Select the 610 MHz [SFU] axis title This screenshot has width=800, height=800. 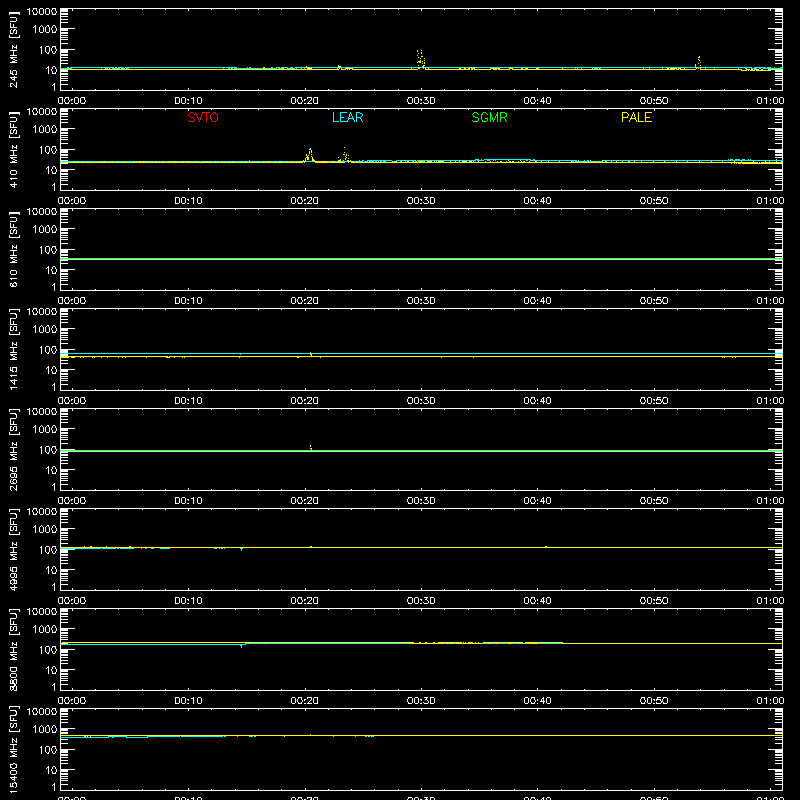(x=13, y=249)
